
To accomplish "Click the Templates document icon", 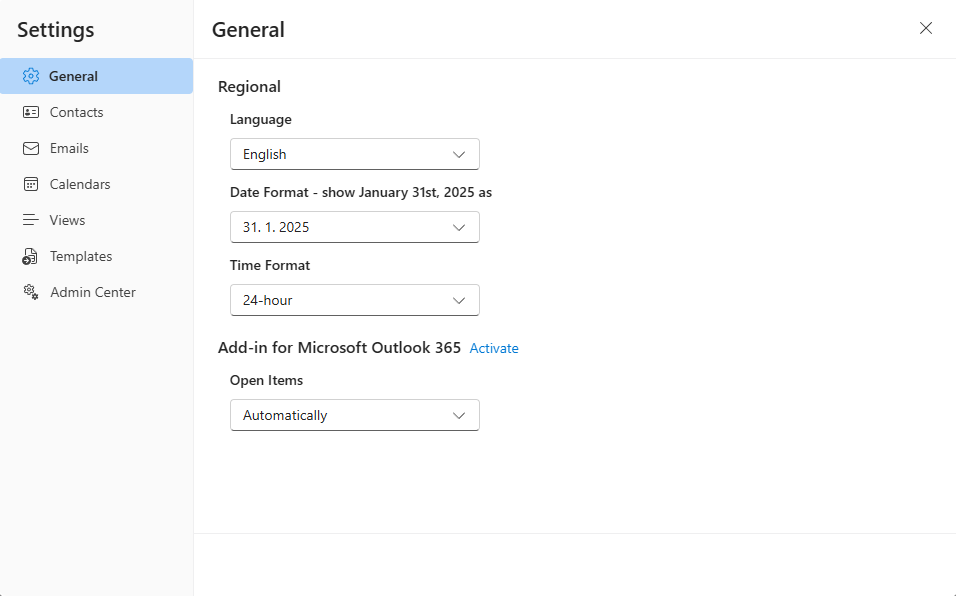I will tap(30, 256).
